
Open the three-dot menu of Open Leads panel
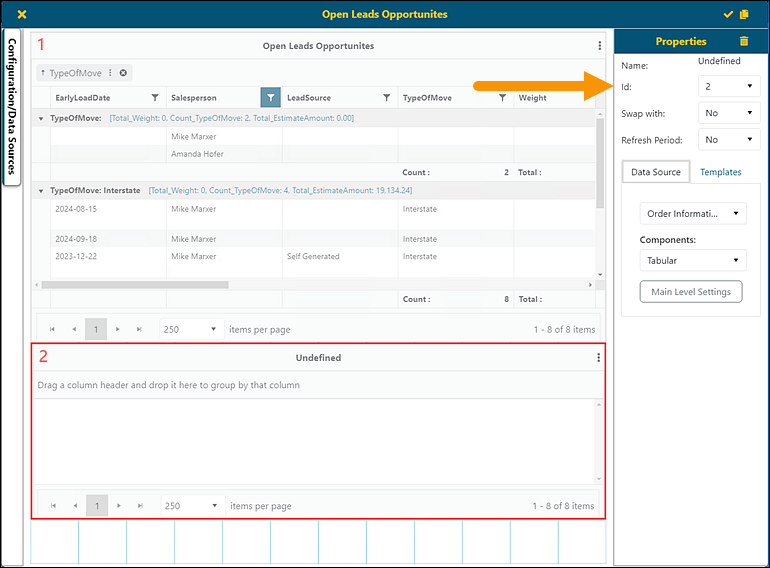click(599, 46)
